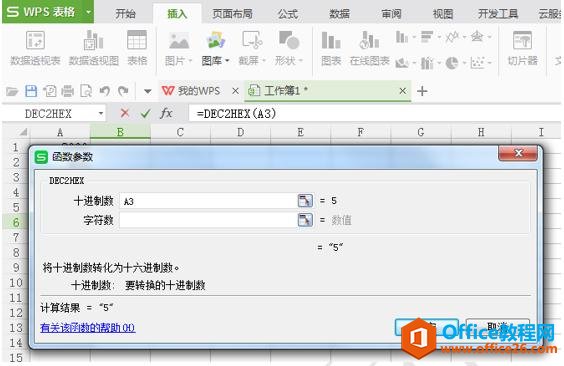This screenshot has height=366, width=564.
Task: Click the Print Preview icon
Action: [86, 91]
